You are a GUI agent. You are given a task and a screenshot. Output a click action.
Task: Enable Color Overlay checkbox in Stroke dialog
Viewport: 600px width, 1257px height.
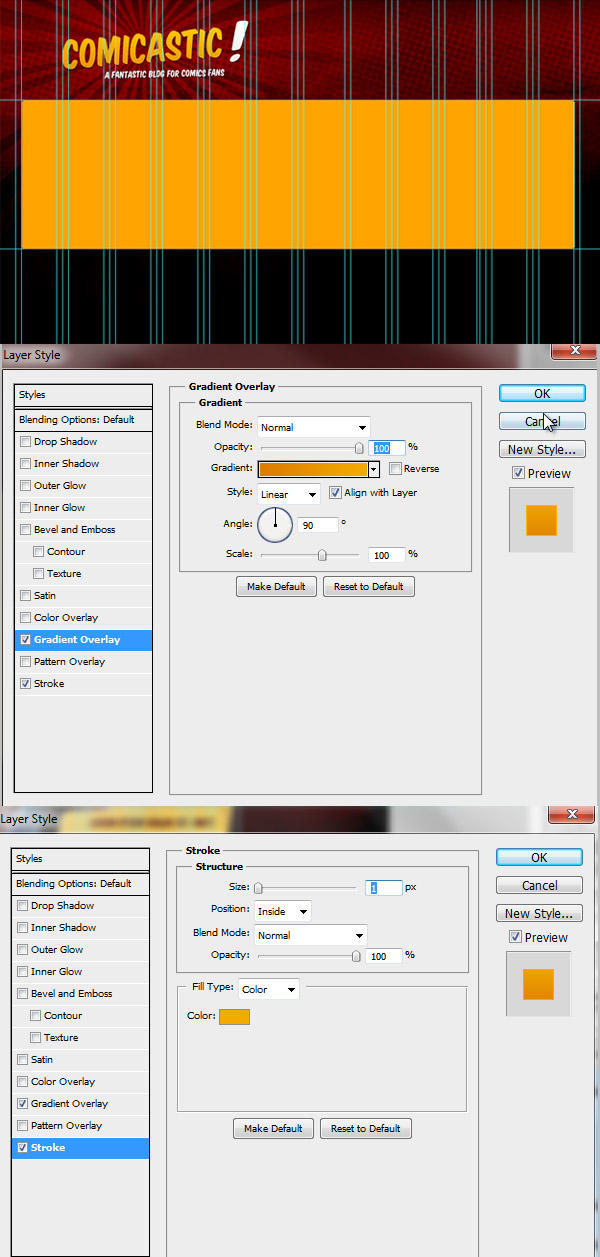[x=22, y=1082]
